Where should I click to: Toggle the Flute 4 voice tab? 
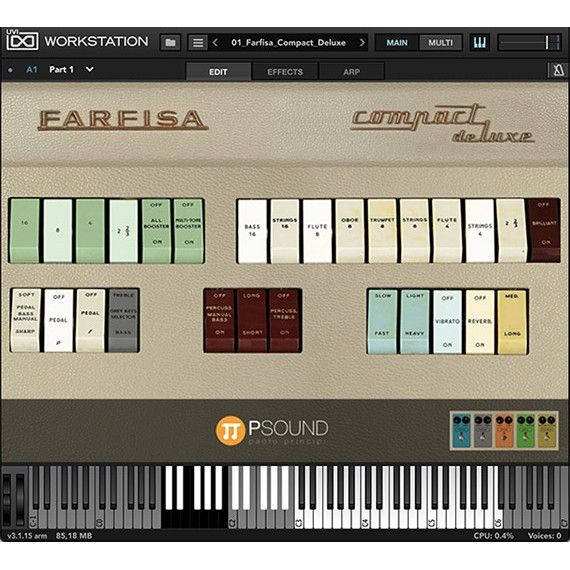pyautogui.click(x=447, y=230)
